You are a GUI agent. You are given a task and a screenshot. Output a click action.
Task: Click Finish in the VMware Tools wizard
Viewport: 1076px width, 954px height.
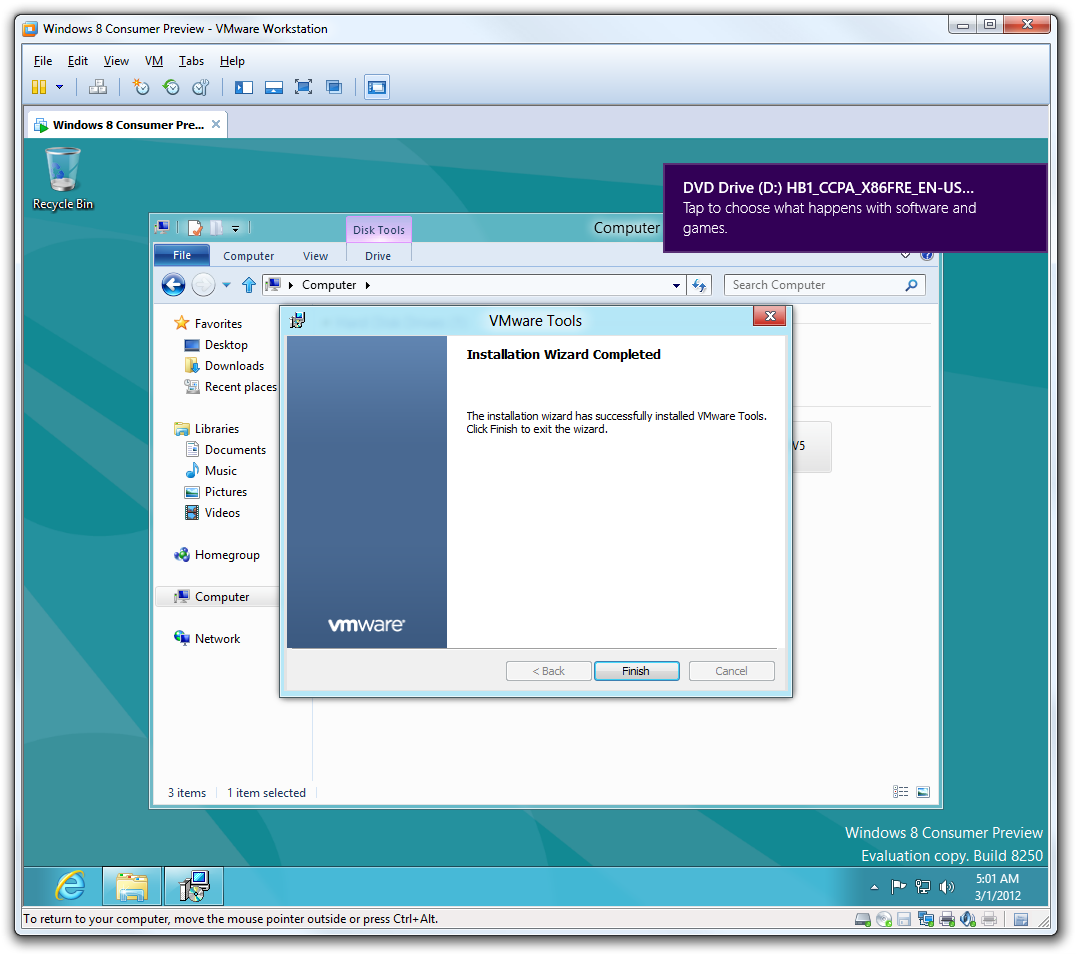pyautogui.click(x=636, y=671)
